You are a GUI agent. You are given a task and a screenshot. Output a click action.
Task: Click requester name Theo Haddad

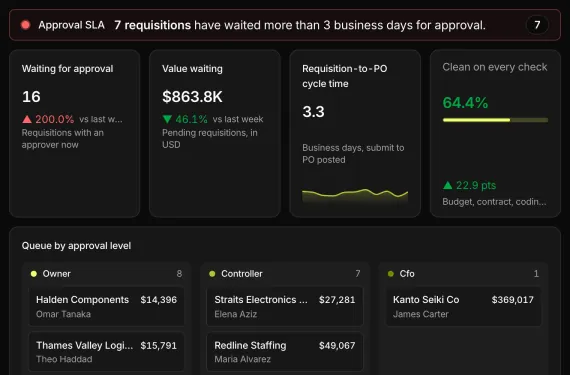point(64,359)
